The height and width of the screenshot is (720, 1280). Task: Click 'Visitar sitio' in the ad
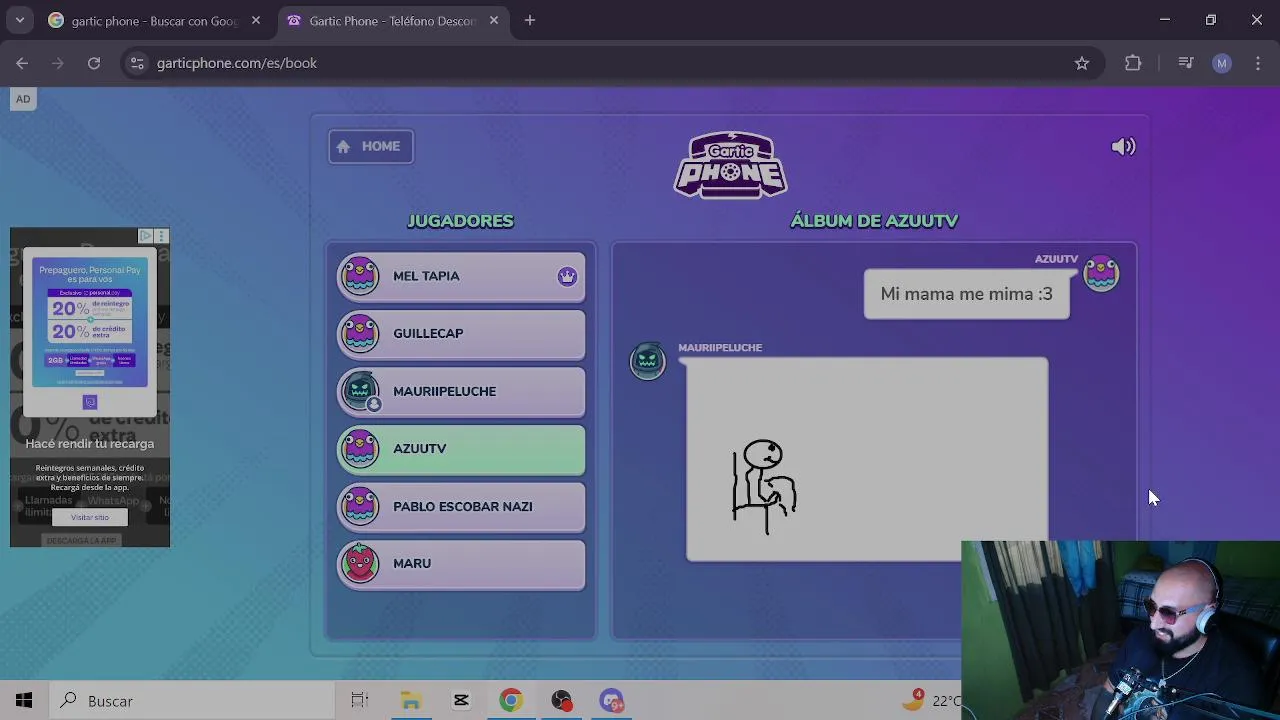[90, 517]
